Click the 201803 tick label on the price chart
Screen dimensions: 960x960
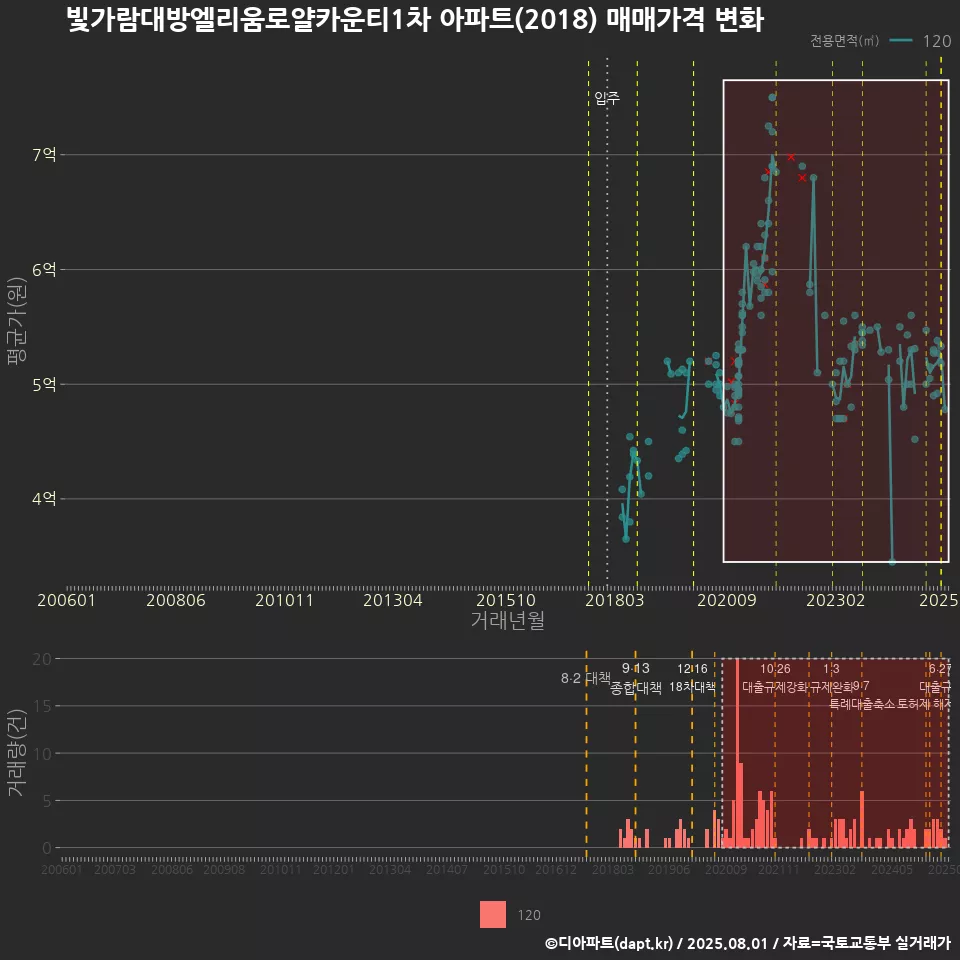615,600
